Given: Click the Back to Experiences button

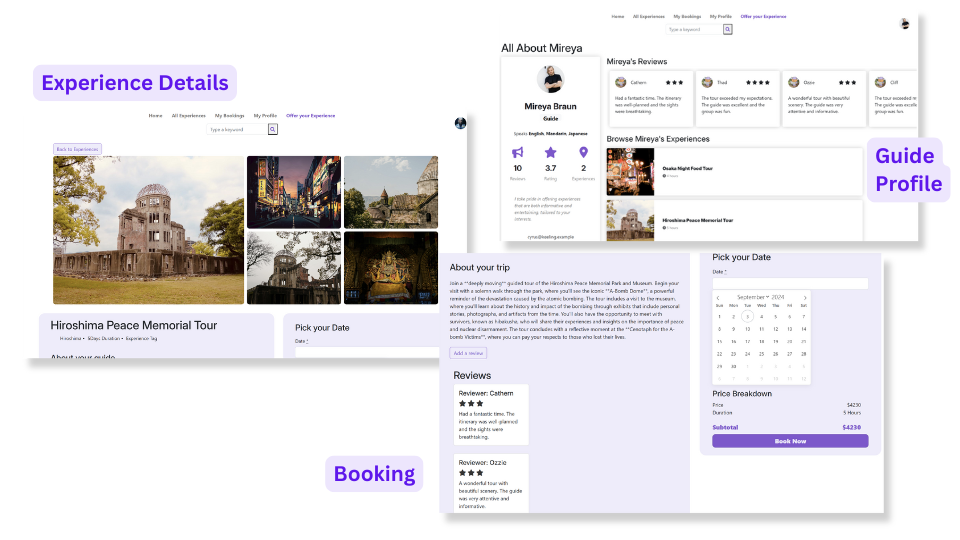Looking at the screenshot, I should (77, 149).
